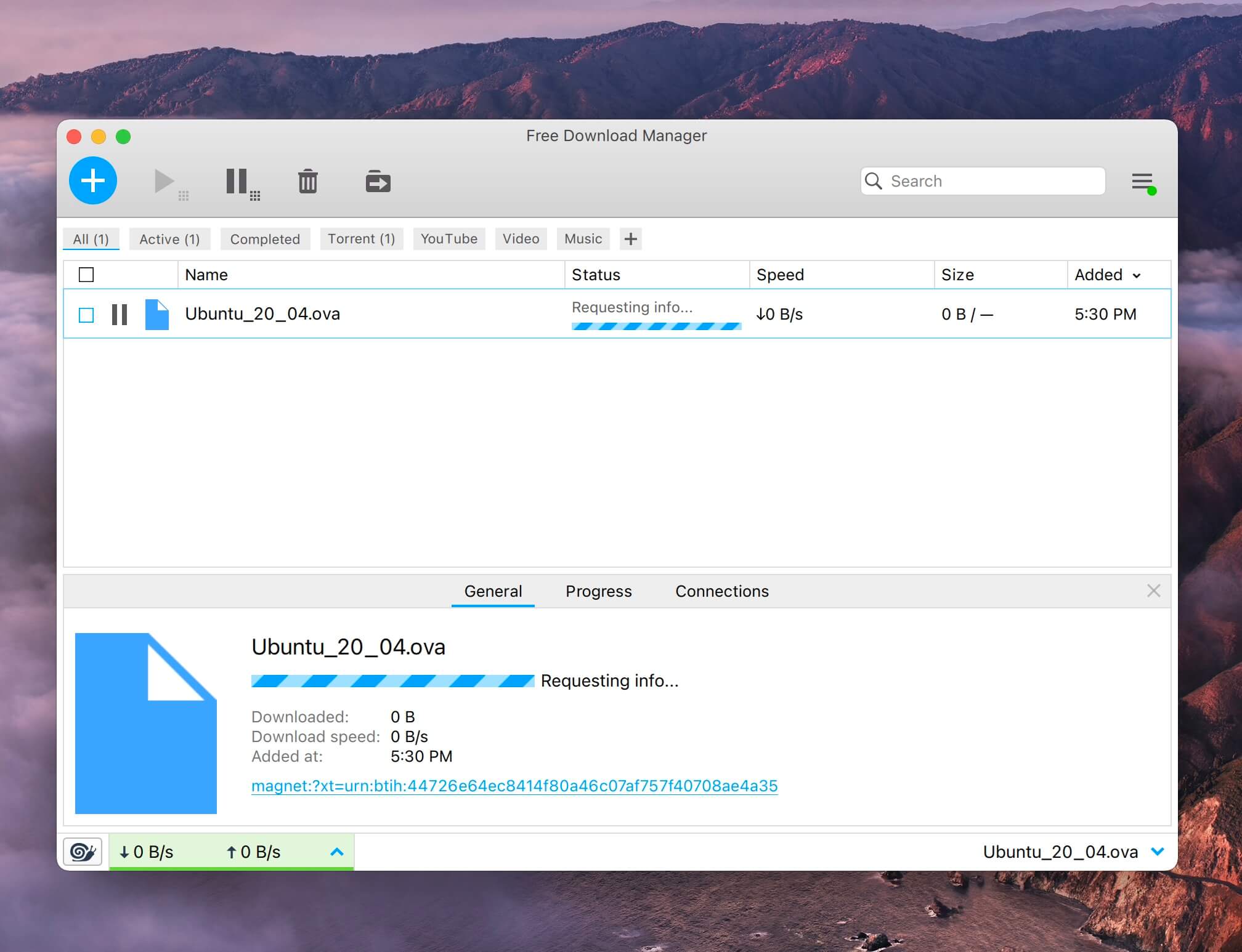Close the details panel
The height and width of the screenshot is (952, 1242).
(1154, 591)
